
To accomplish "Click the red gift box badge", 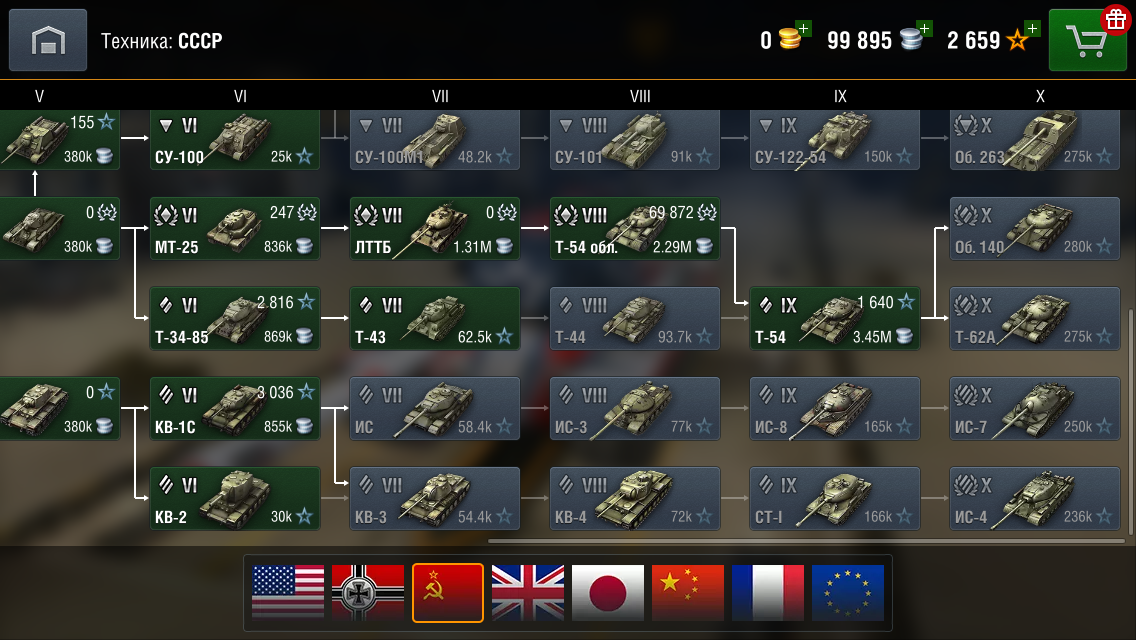I will [1116, 19].
